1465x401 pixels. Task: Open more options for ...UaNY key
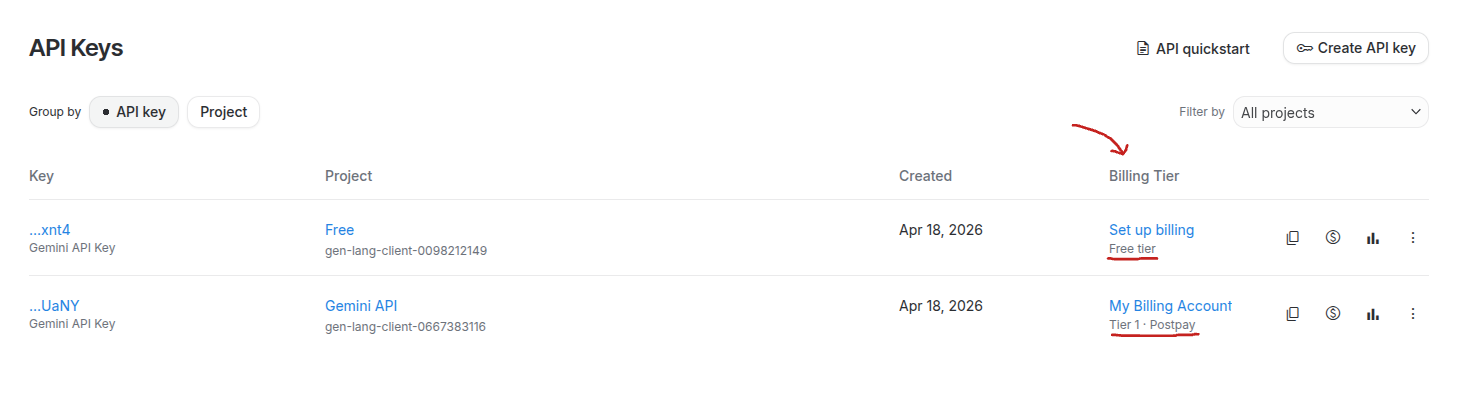tap(1412, 314)
